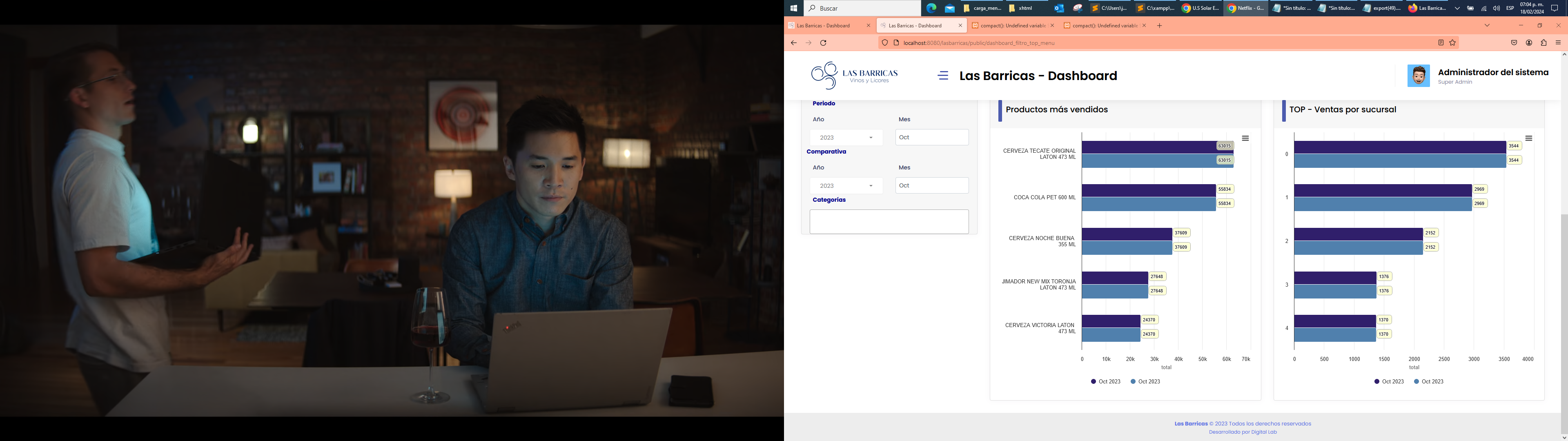Open the Firefox extensions puzzle icon
The width and height of the screenshot is (1568, 441).
tap(1543, 42)
